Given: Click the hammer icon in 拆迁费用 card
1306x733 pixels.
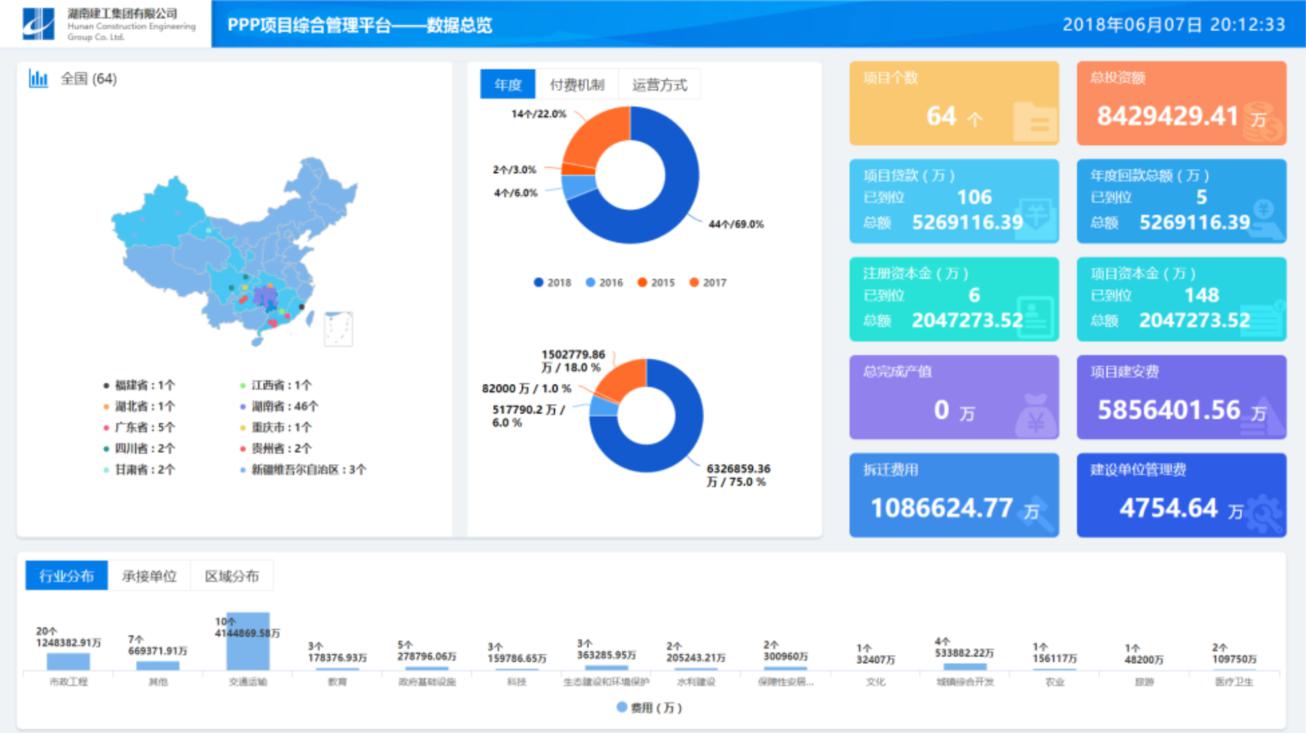Looking at the screenshot, I should pyautogui.click(x=1035, y=513).
